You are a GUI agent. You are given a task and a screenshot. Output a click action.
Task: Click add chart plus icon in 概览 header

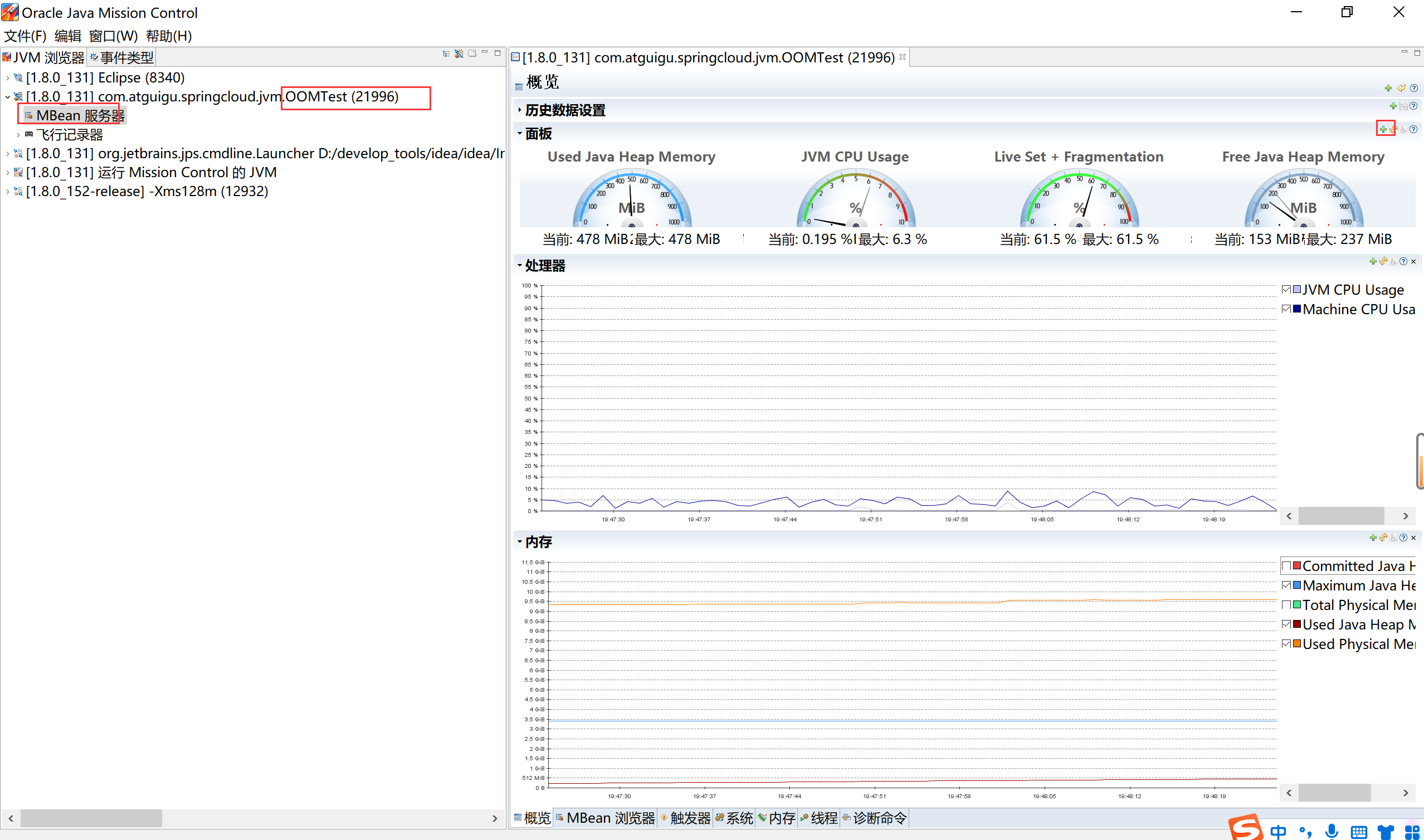pyautogui.click(x=1388, y=89)
